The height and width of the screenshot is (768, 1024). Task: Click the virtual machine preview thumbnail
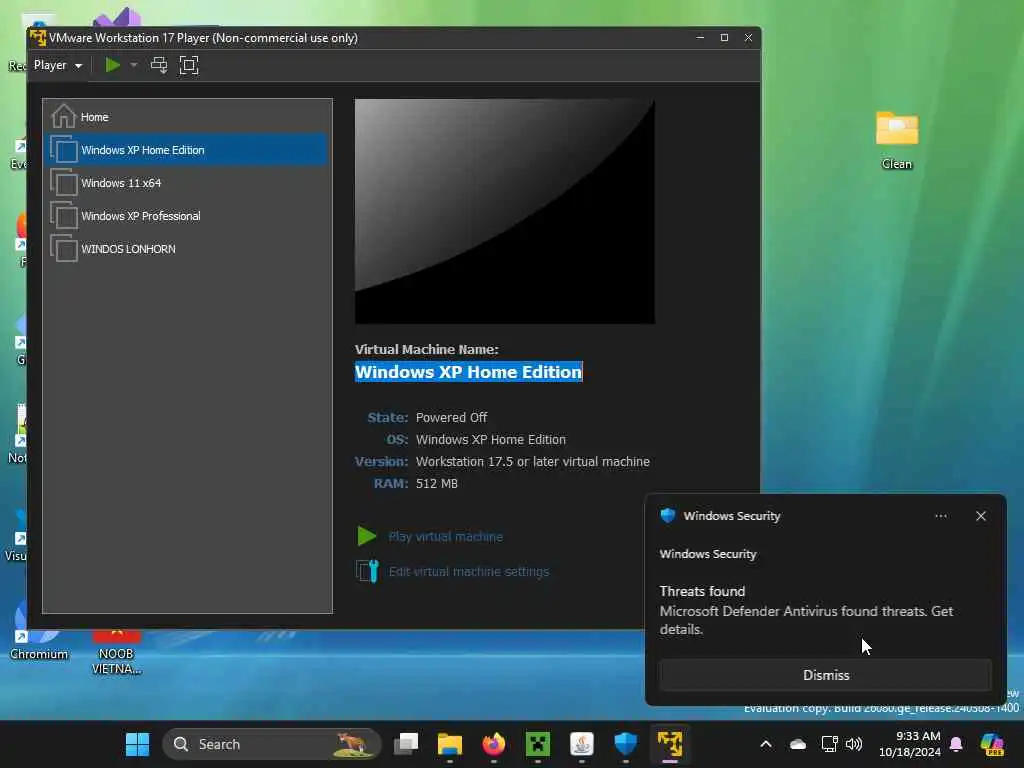(505, 211)
